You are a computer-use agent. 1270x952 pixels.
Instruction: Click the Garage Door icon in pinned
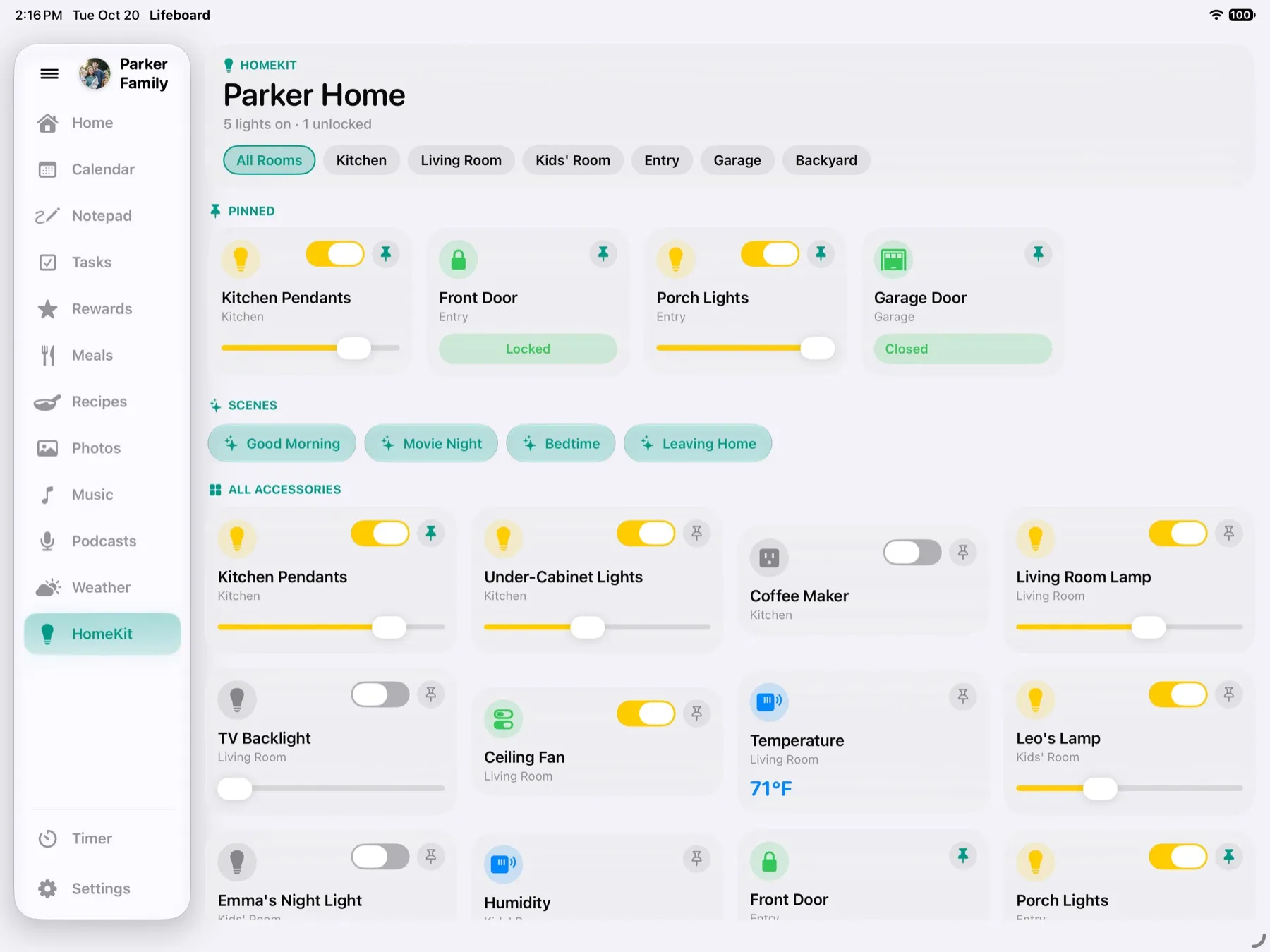[x=893, y=260]
